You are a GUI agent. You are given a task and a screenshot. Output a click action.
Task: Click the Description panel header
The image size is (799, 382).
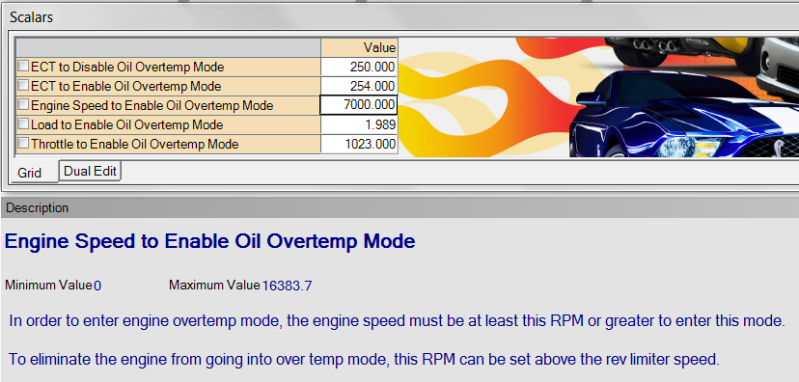click(x=400, y=208)
